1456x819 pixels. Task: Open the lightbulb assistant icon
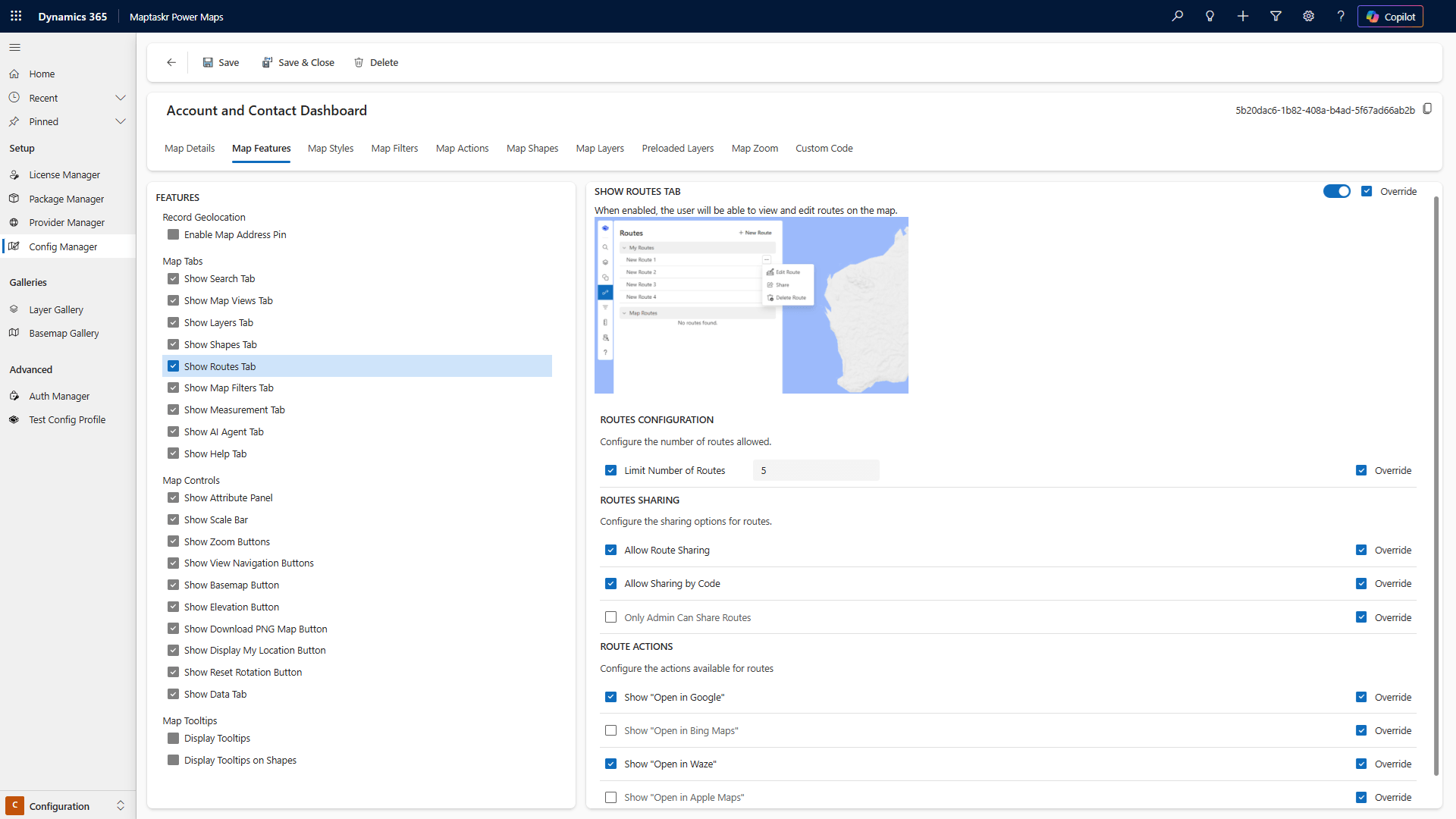pyautogui.click(x=1210, y=16)
